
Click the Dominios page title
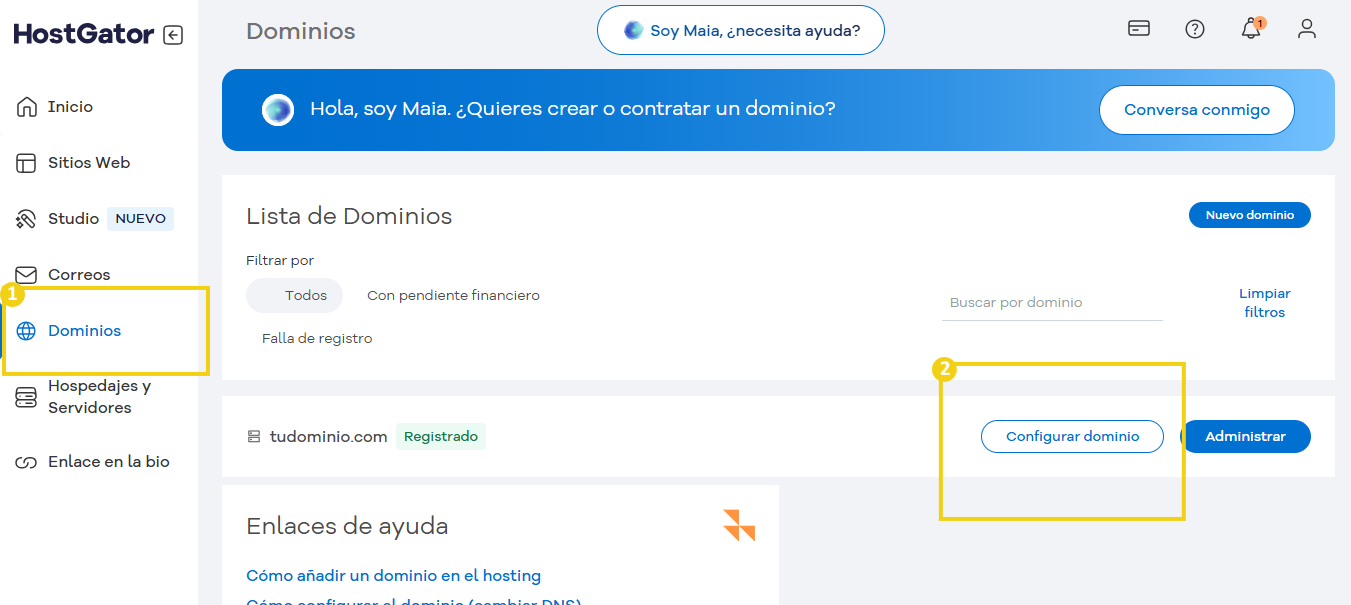click(301, 31)
